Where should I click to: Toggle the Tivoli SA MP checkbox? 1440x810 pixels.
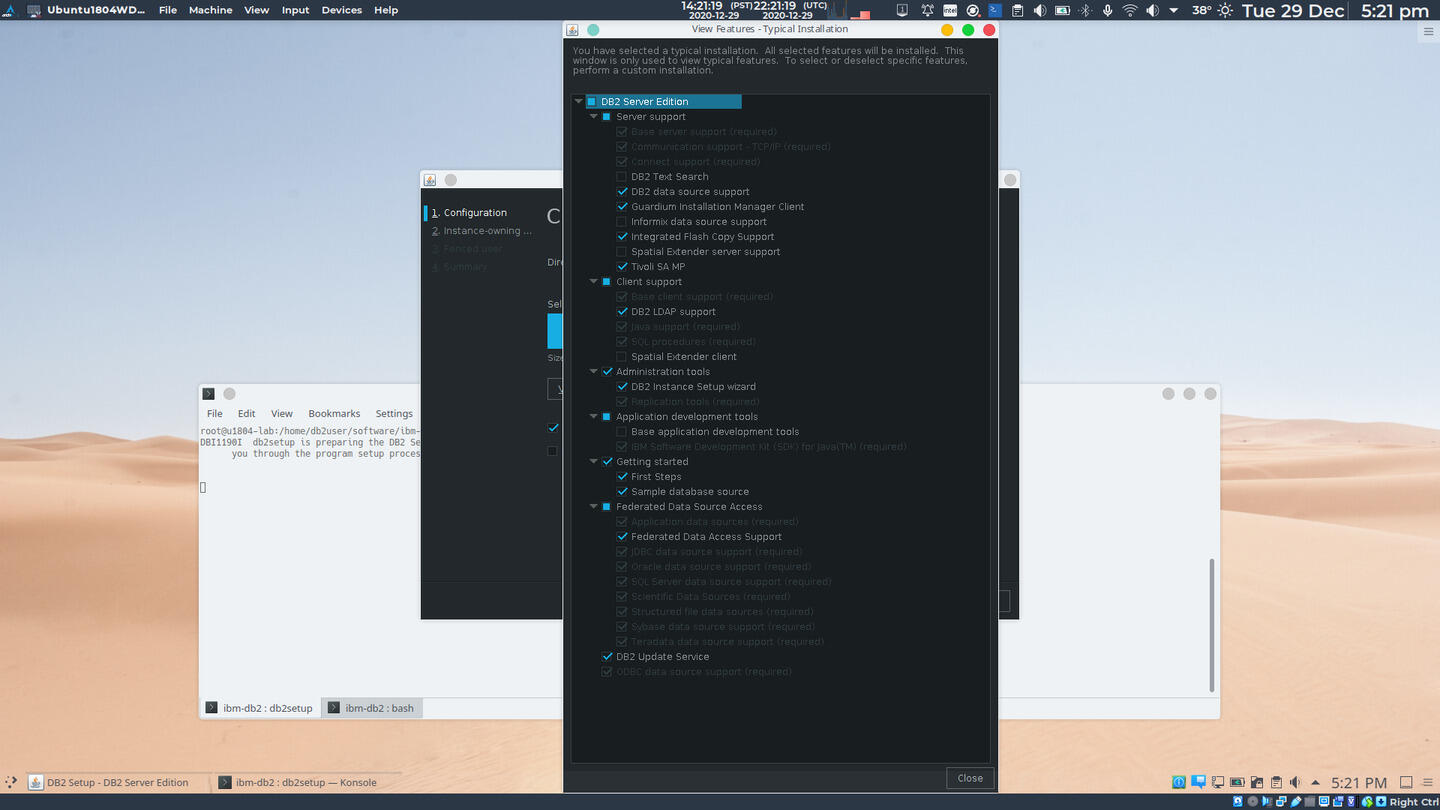click(x=622, y=267)
